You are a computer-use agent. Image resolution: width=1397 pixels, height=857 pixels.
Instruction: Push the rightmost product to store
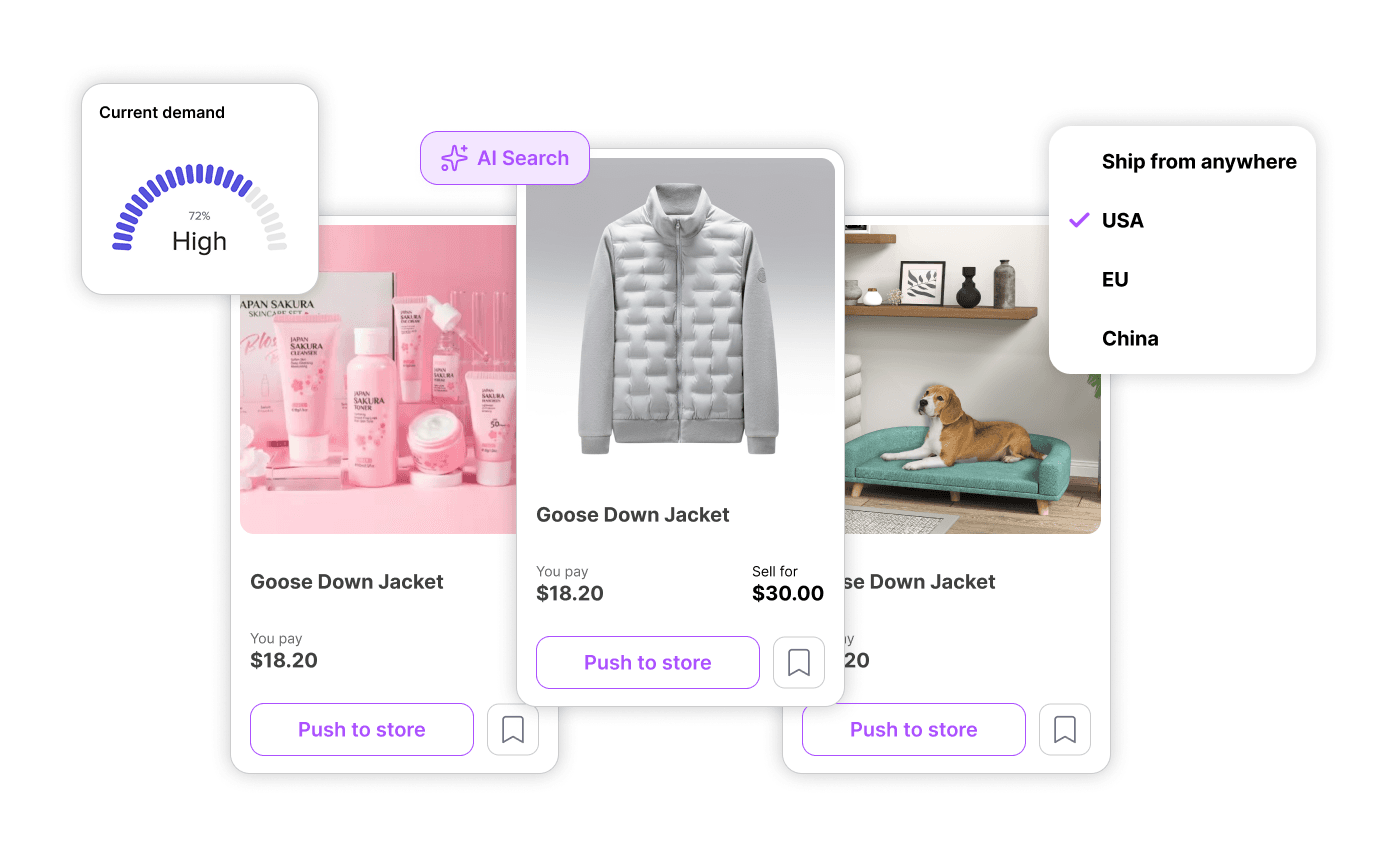913,729
